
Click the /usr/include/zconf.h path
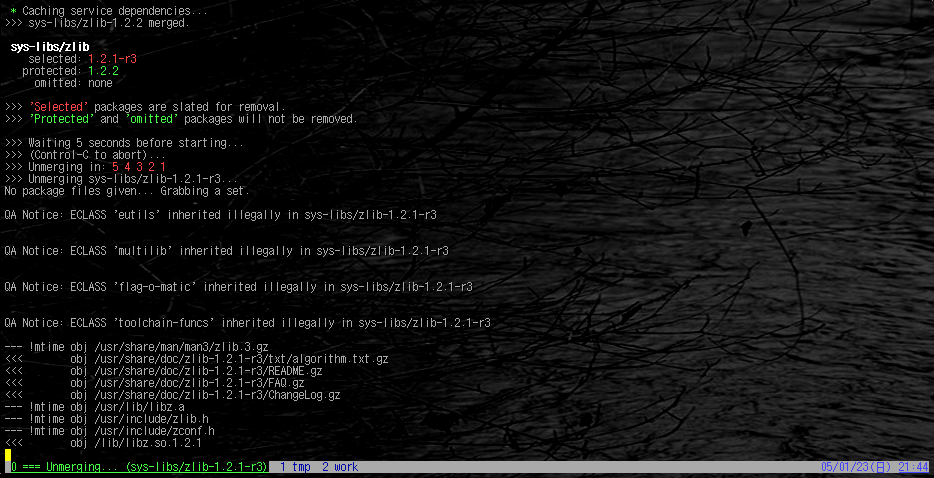coord(154,431)
